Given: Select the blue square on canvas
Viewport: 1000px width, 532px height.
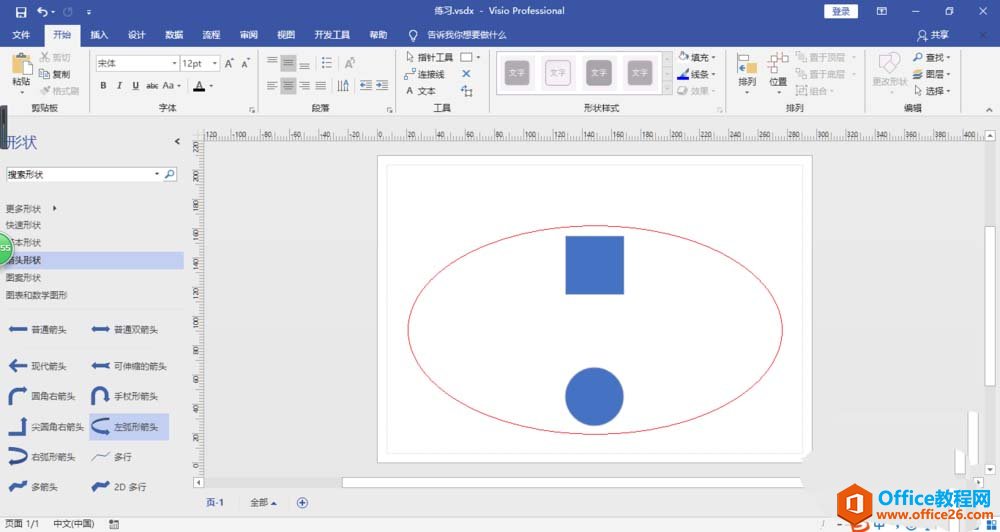Looking at the screenshot, I should click(594, 265).
